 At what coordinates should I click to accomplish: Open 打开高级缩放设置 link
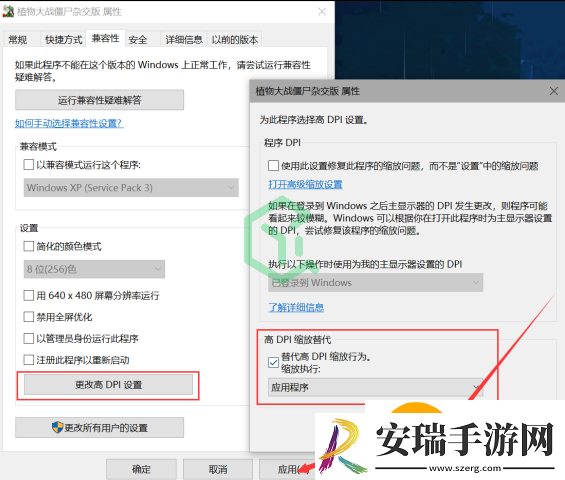[x=305, y=185]
